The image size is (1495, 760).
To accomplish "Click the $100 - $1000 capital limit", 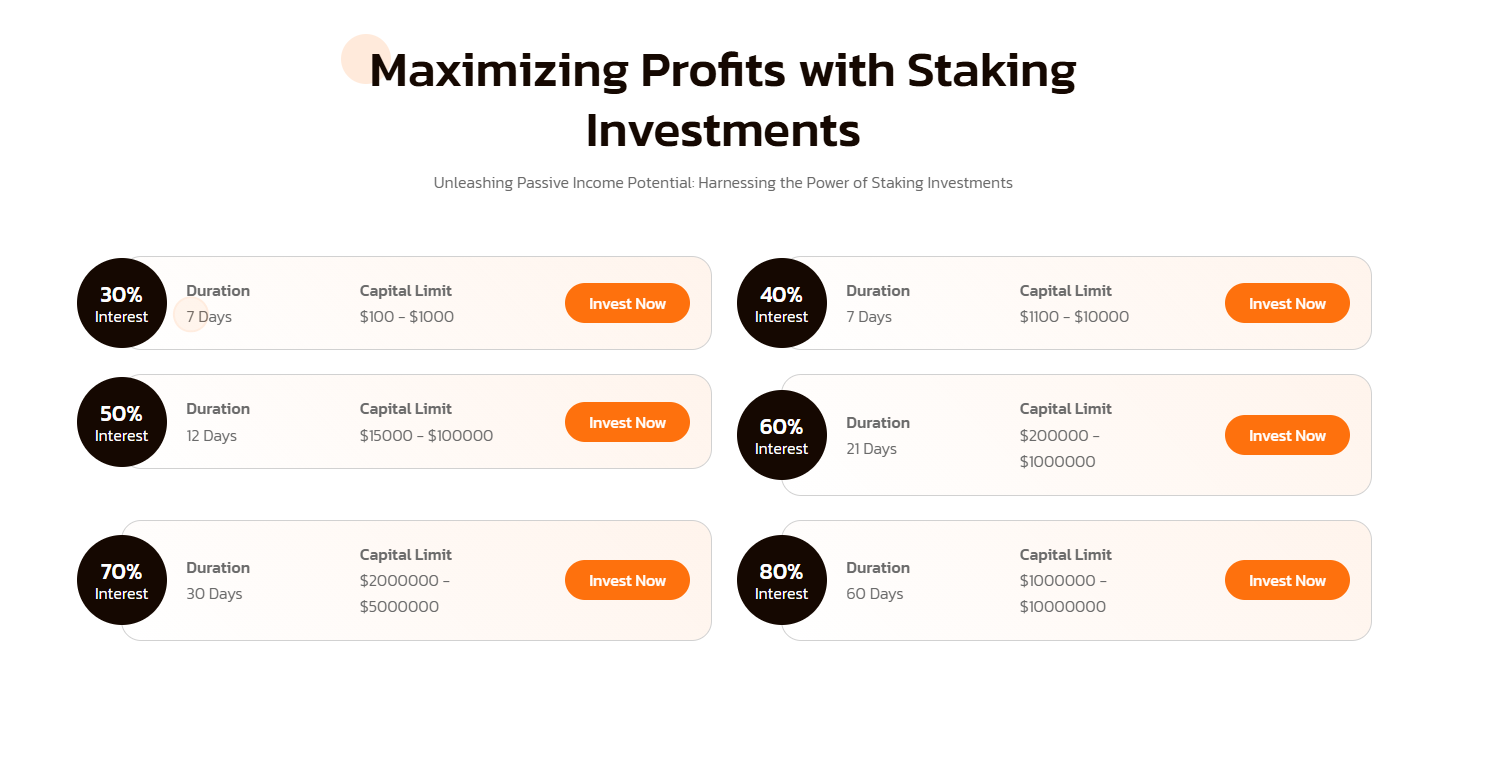I will point(407,317).
